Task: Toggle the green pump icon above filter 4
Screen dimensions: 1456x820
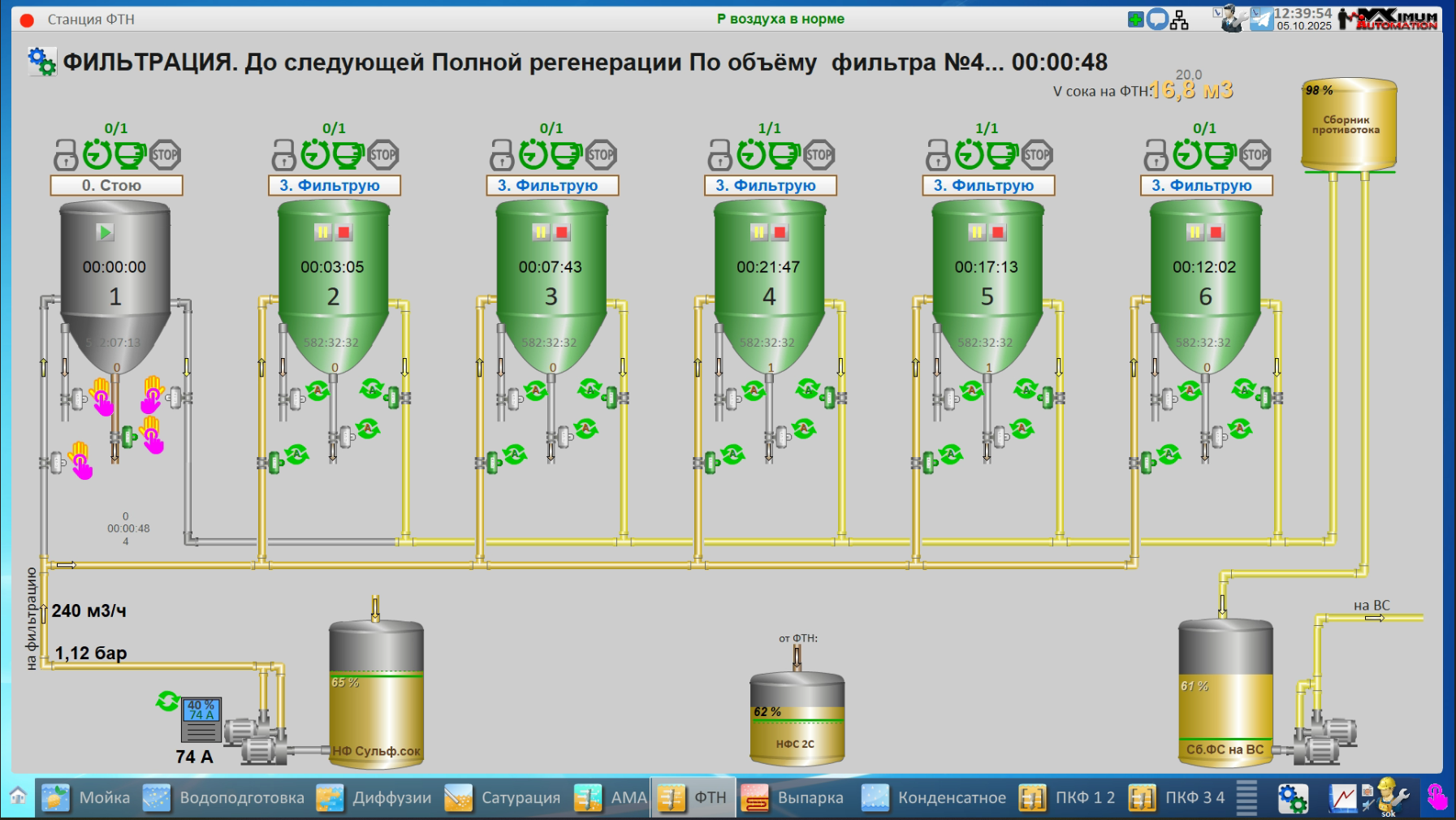Action: point(784,154)
